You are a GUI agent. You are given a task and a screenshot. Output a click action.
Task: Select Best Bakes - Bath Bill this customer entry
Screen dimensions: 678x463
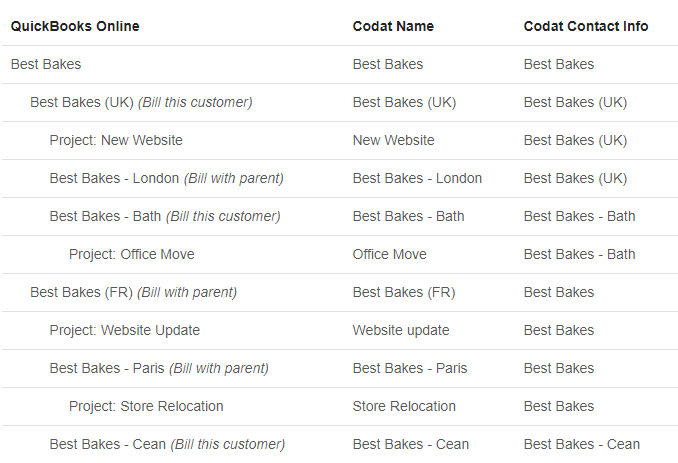point(164,216)
